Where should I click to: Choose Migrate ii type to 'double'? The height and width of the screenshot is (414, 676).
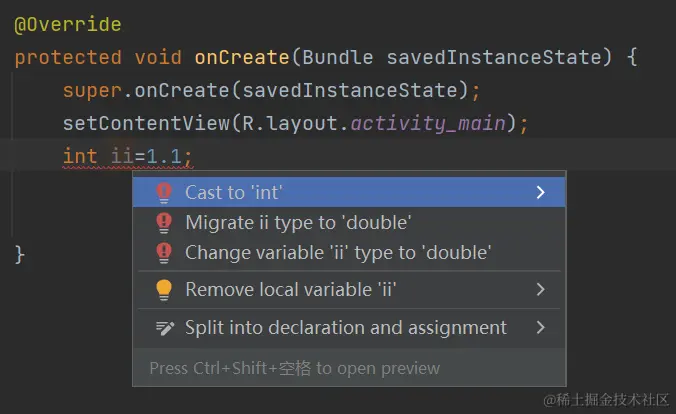(x=298, y=223)
